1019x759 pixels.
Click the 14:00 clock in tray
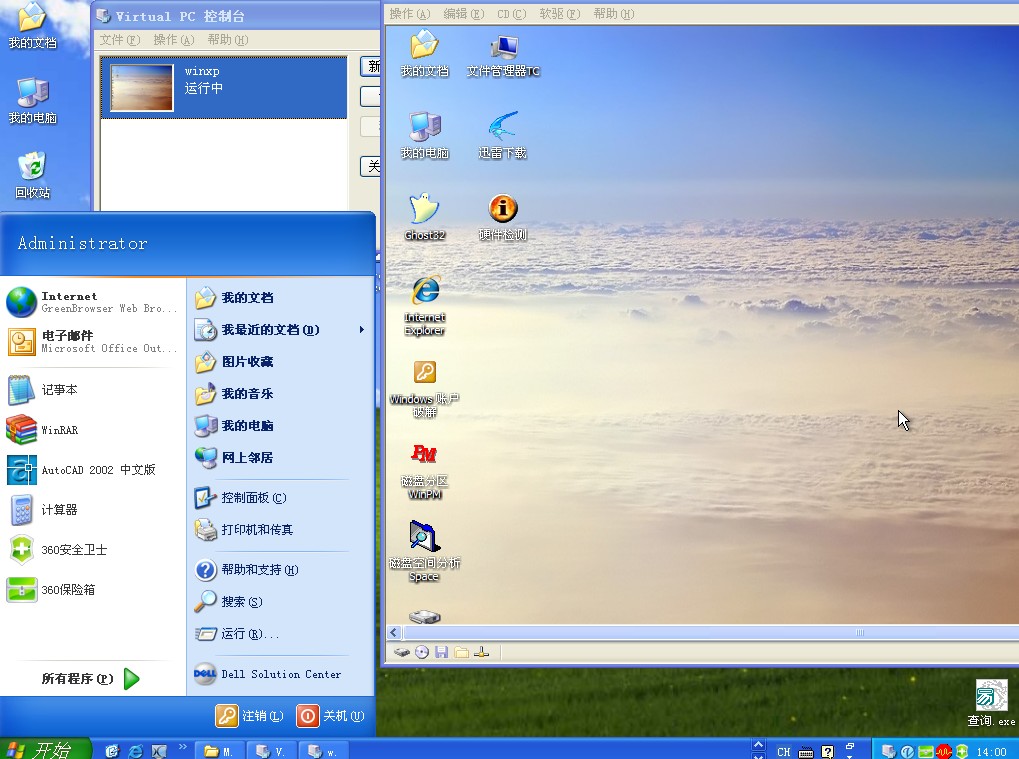tap(991, 752)
